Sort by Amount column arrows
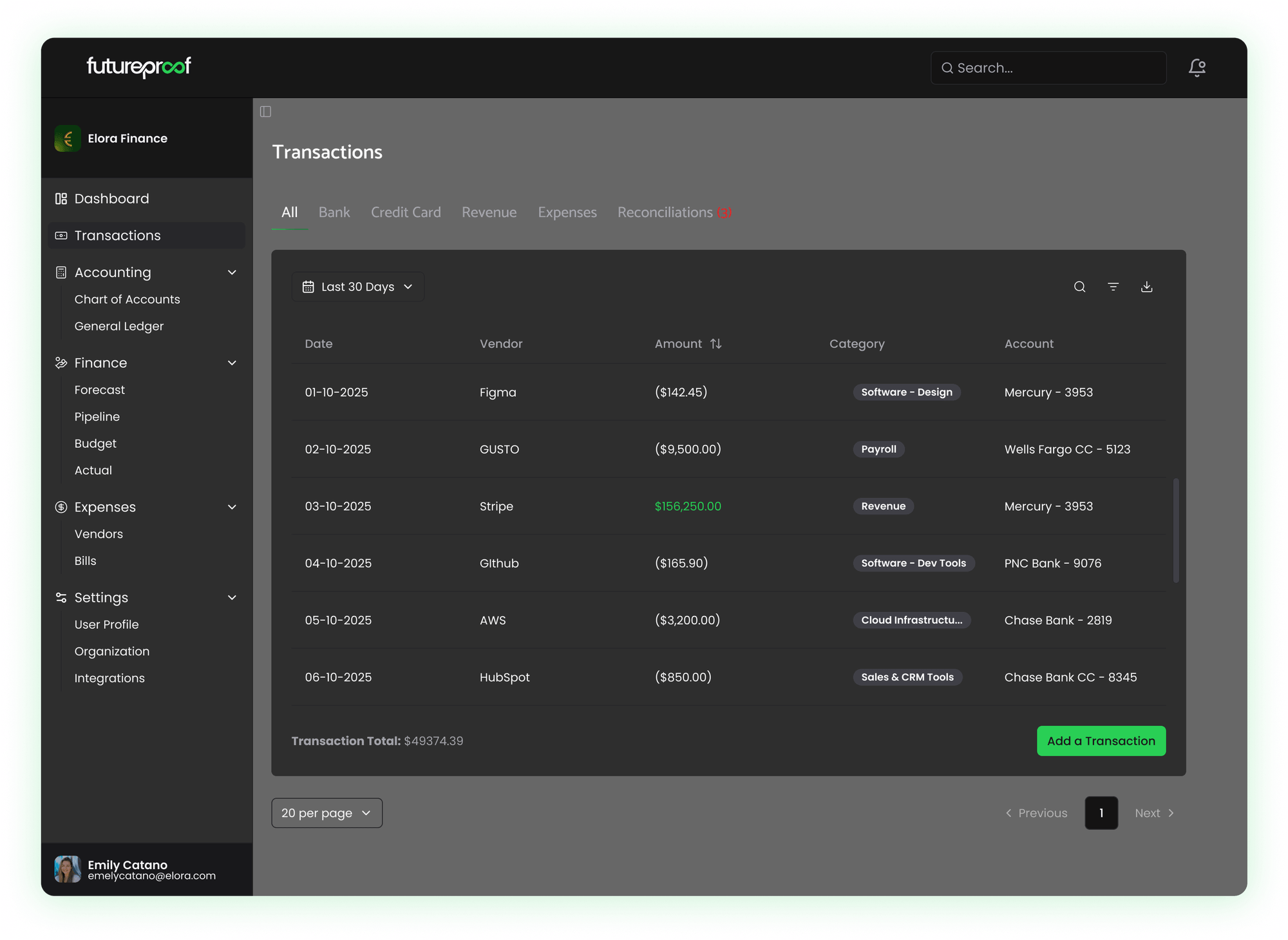1288x940 pixels. click(x=715, y=343)
